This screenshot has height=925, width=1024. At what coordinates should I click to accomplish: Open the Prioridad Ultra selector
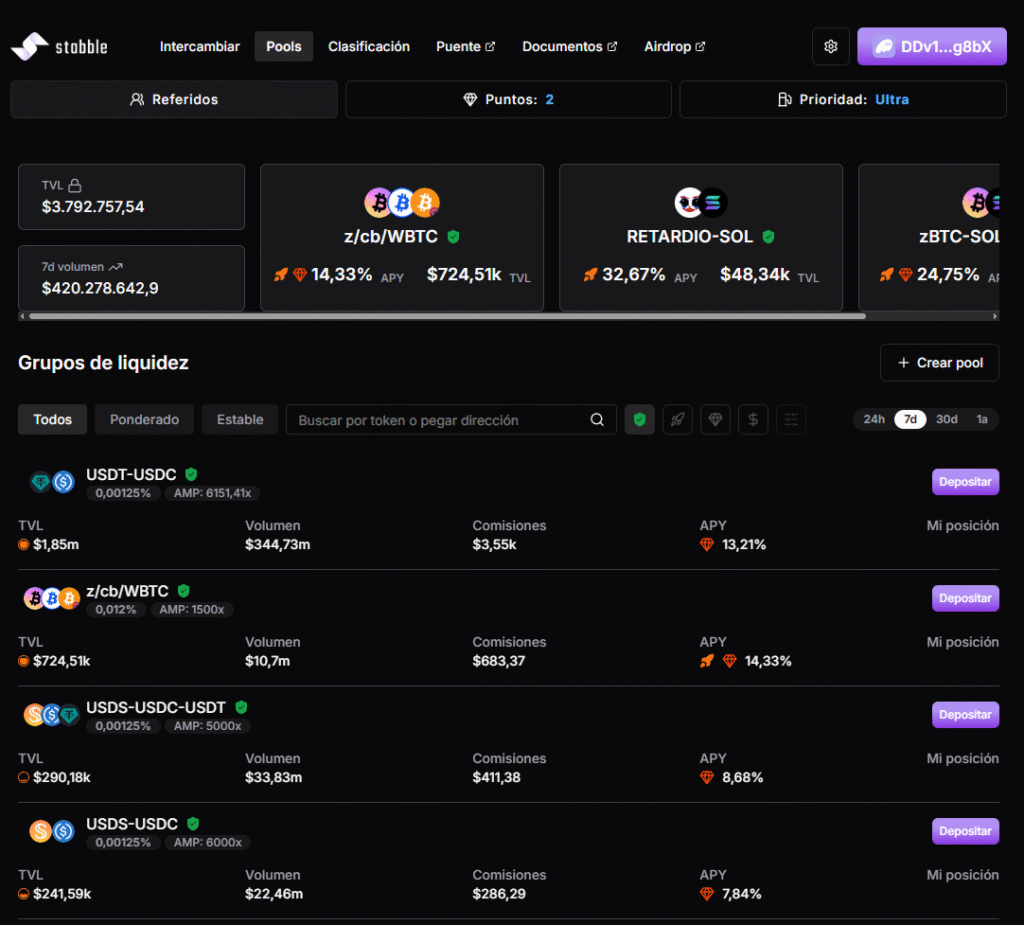pyautogui.click(x=842, y=100)
